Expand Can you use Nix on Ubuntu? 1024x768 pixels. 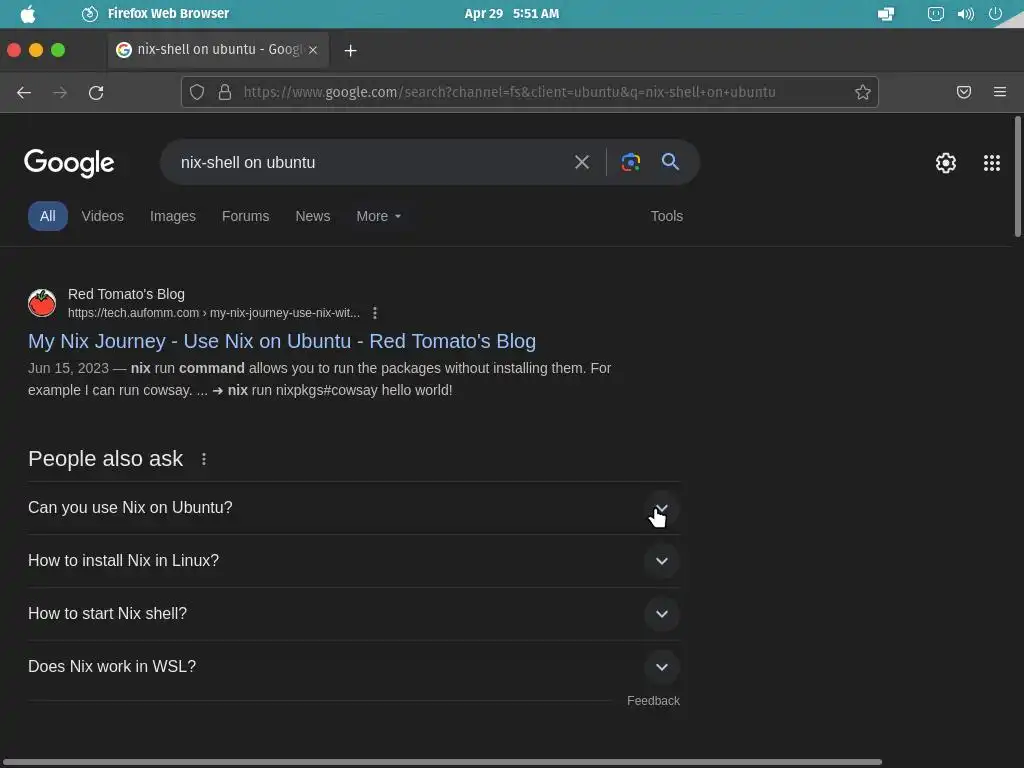[354, 508]
